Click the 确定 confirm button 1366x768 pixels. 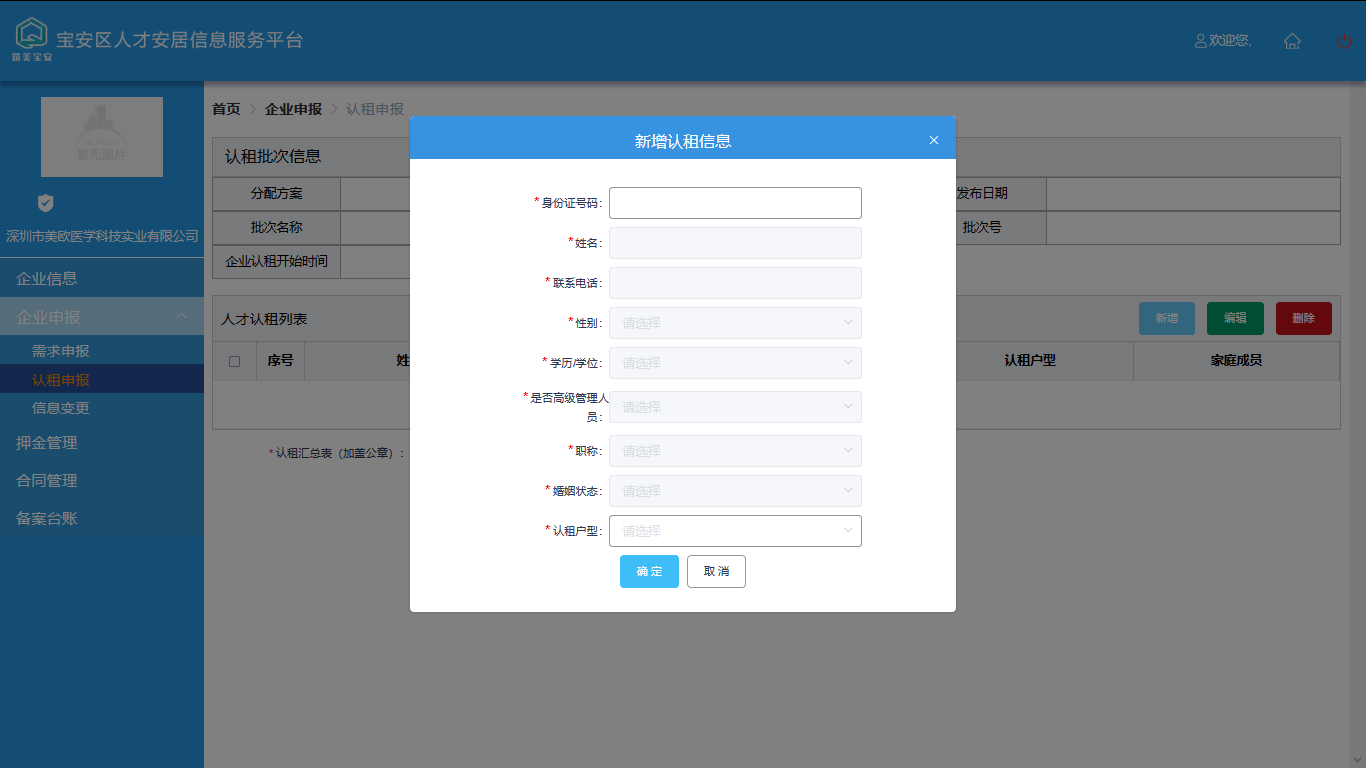(x=649, y=571)
